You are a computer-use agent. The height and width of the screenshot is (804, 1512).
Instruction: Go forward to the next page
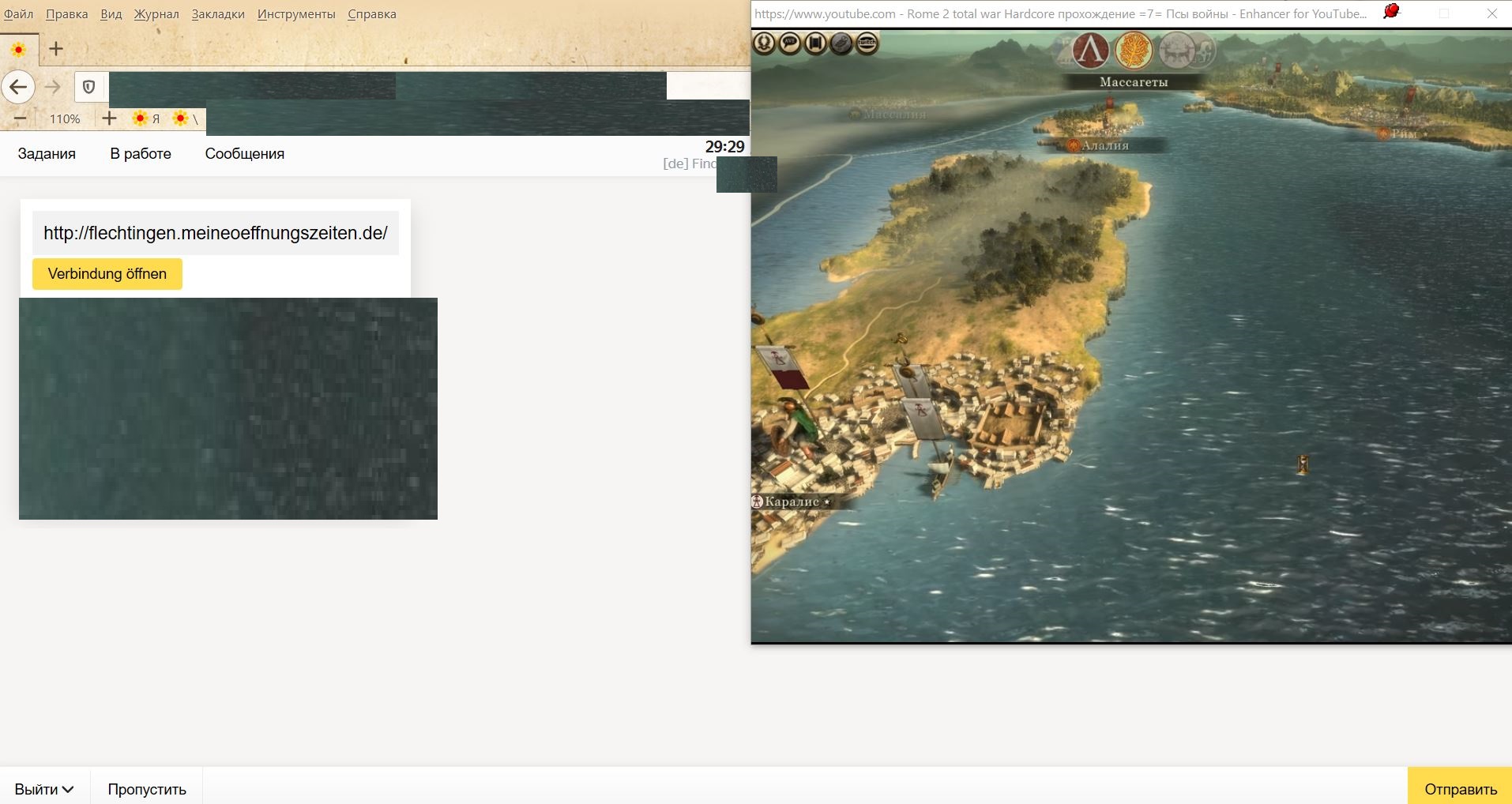tap(53, 87)
